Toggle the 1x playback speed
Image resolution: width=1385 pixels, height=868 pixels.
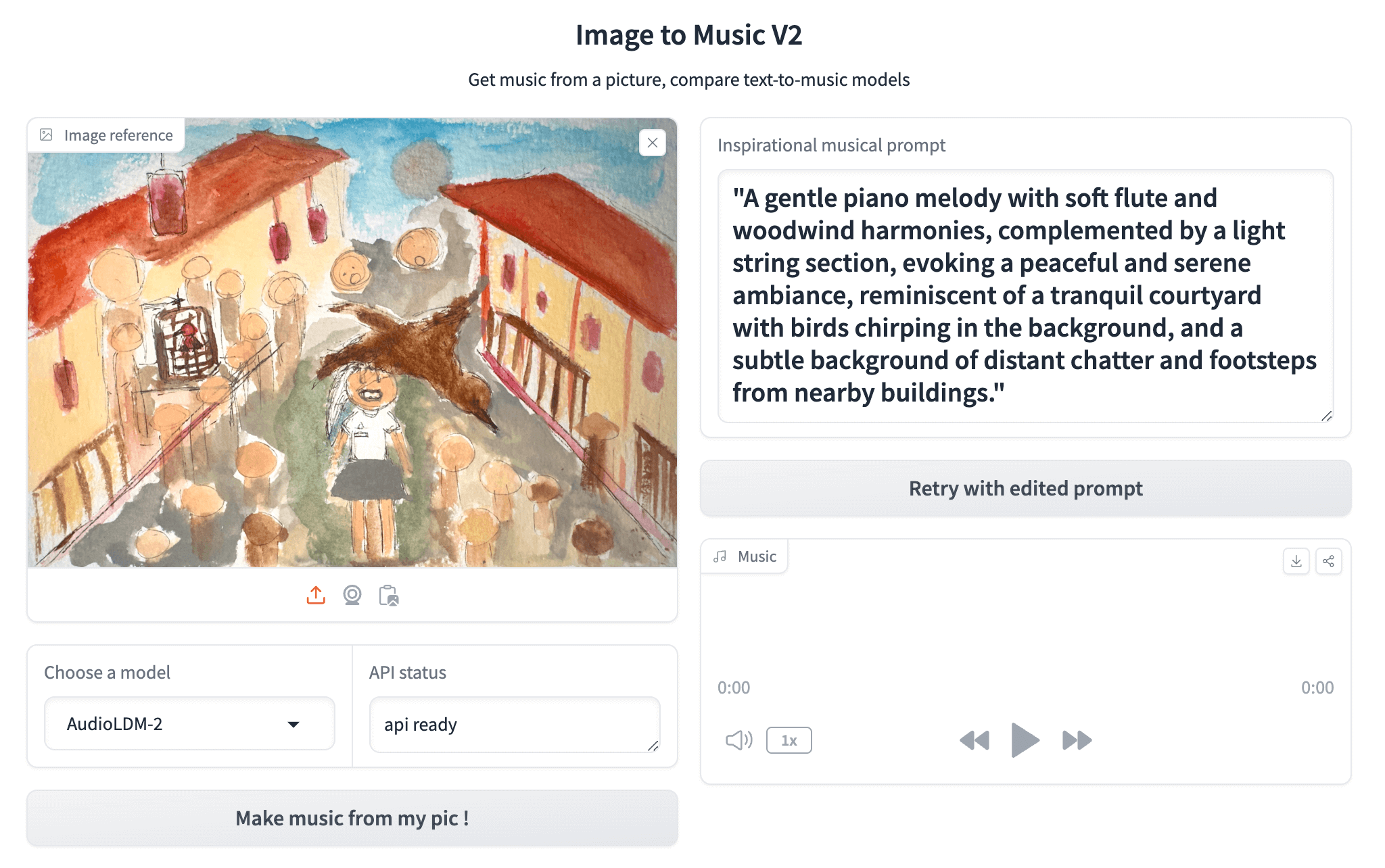click(789, 740)
